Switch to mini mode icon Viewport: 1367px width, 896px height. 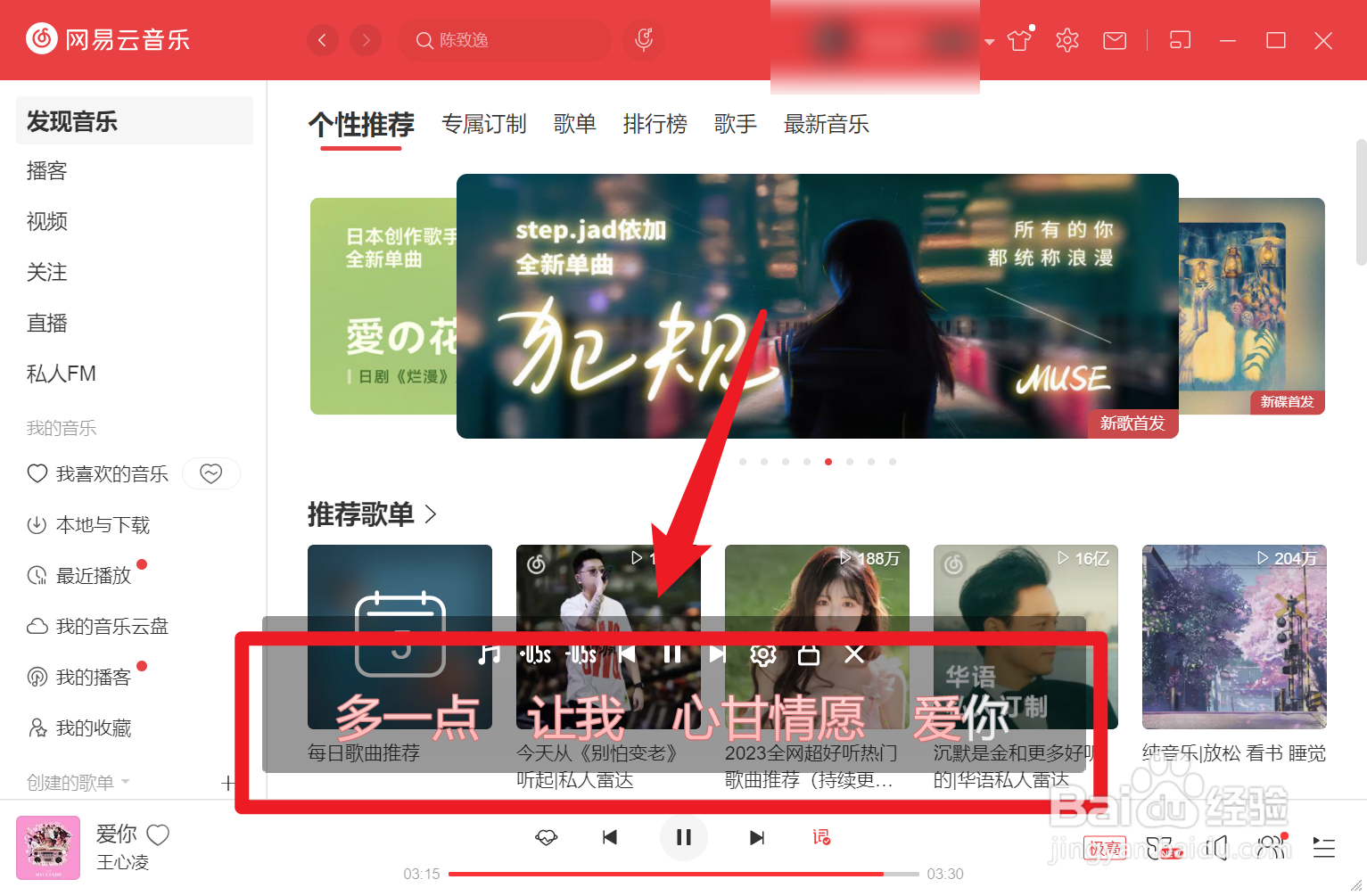click(1180, 40)
